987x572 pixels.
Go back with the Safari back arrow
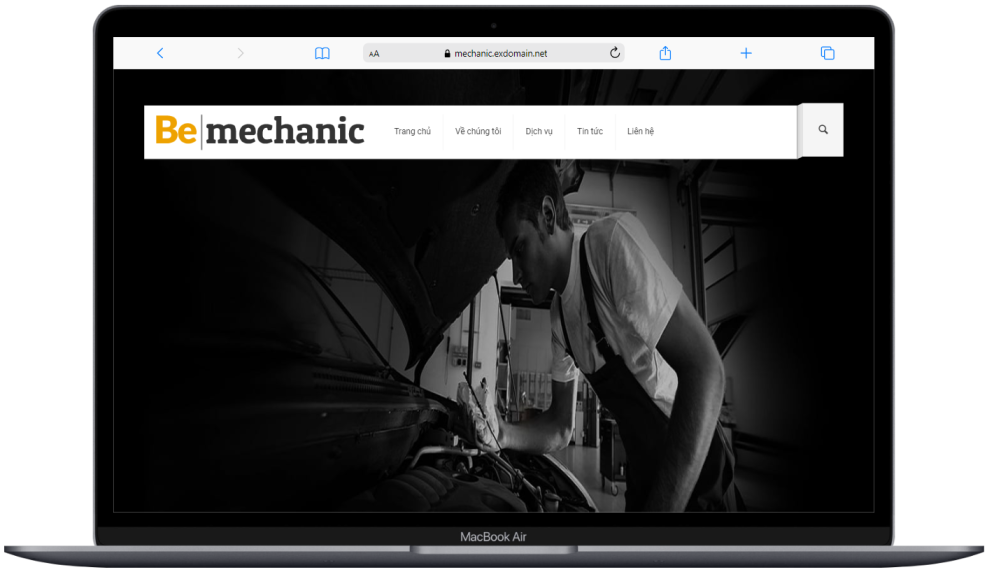(160, 53)
